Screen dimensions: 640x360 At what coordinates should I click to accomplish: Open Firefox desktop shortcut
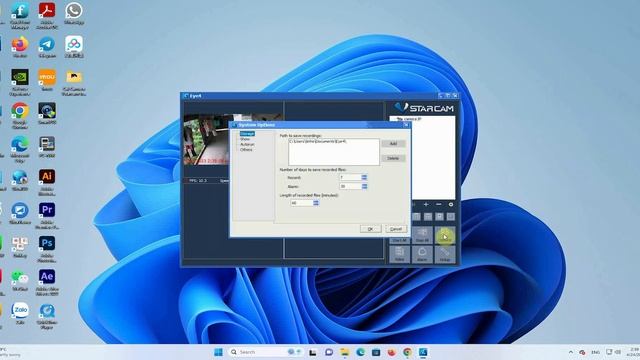click(20, 47)
